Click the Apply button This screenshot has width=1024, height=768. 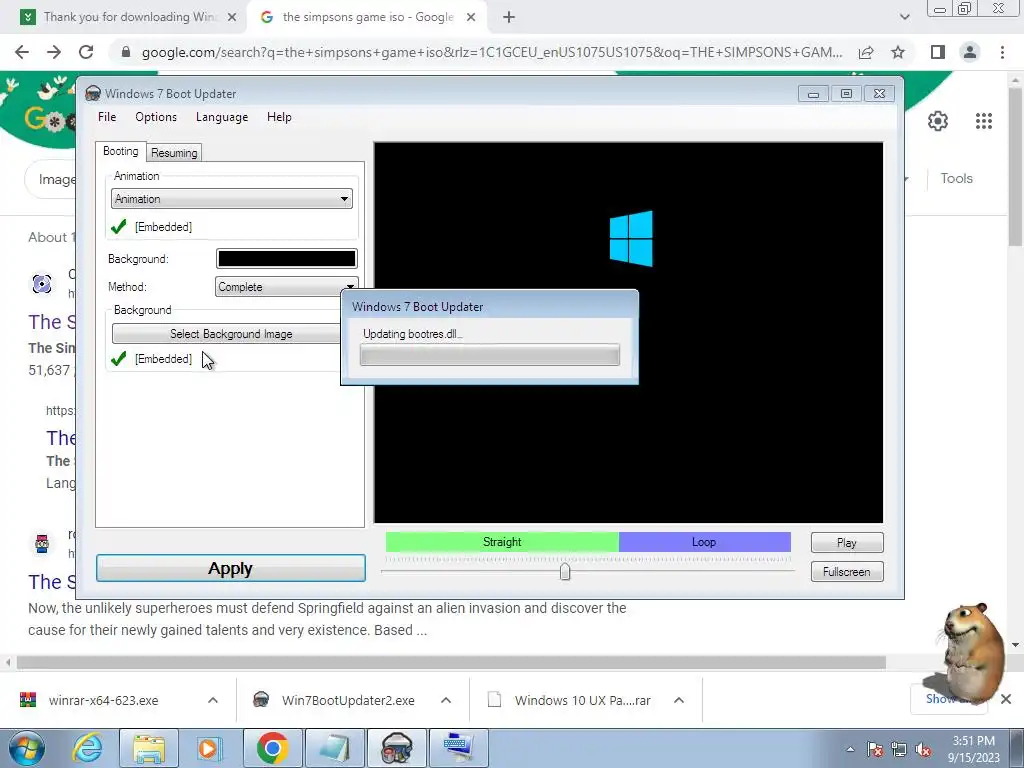pyautogui.click(x=231, y=568)
